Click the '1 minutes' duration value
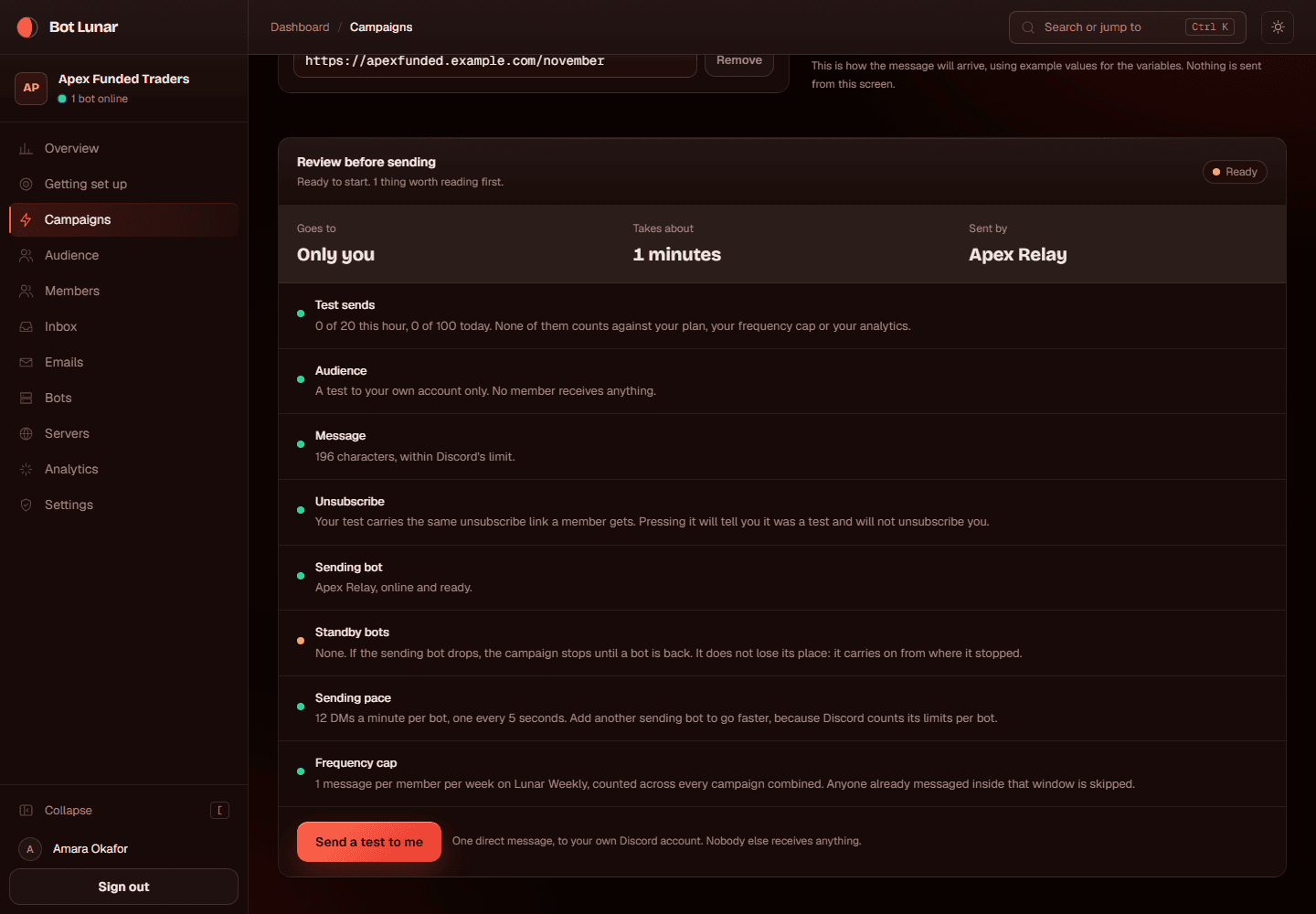This screenshot has height=914, width=1316. [x=676, y=255]
